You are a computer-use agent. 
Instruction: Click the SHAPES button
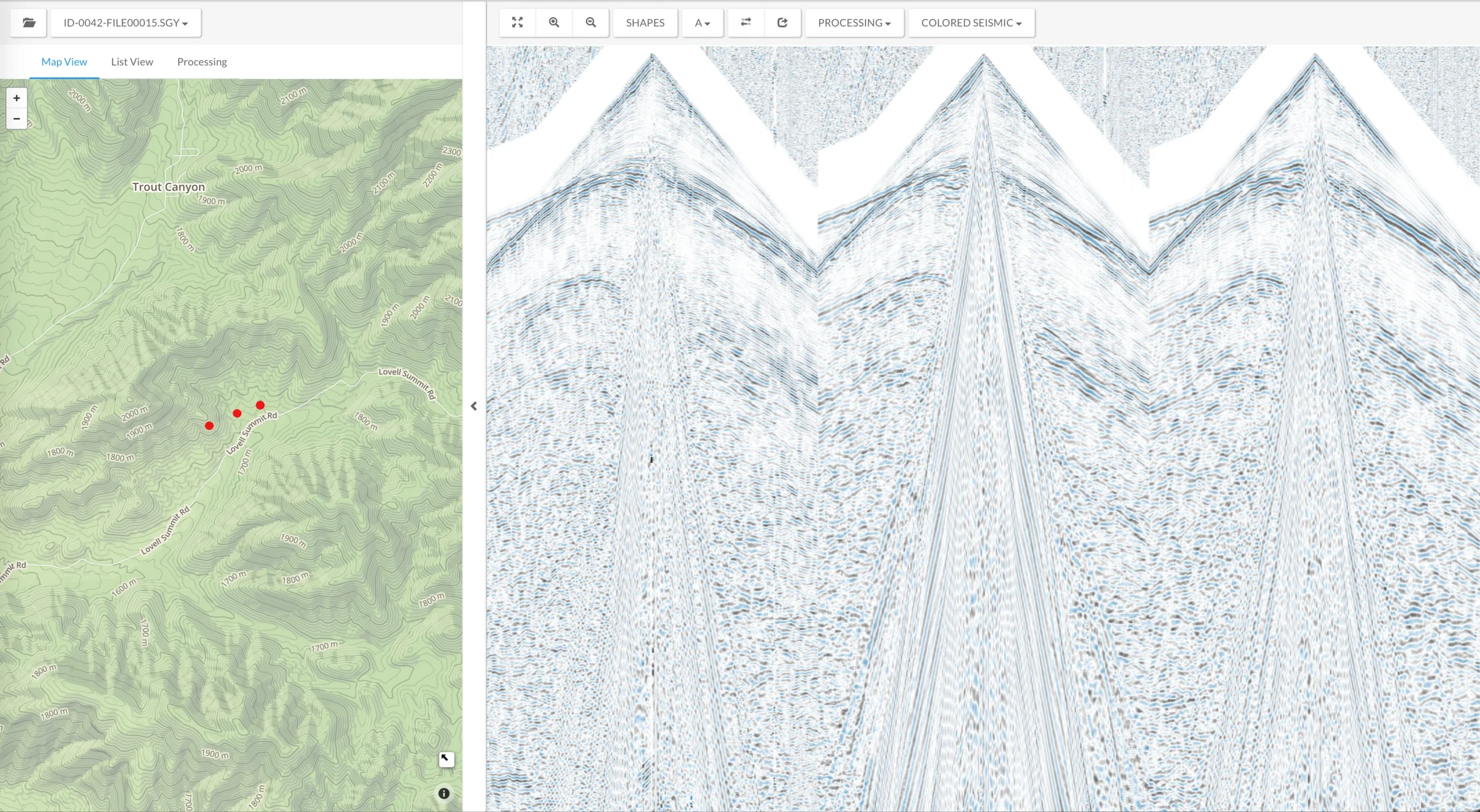point(645,23)
